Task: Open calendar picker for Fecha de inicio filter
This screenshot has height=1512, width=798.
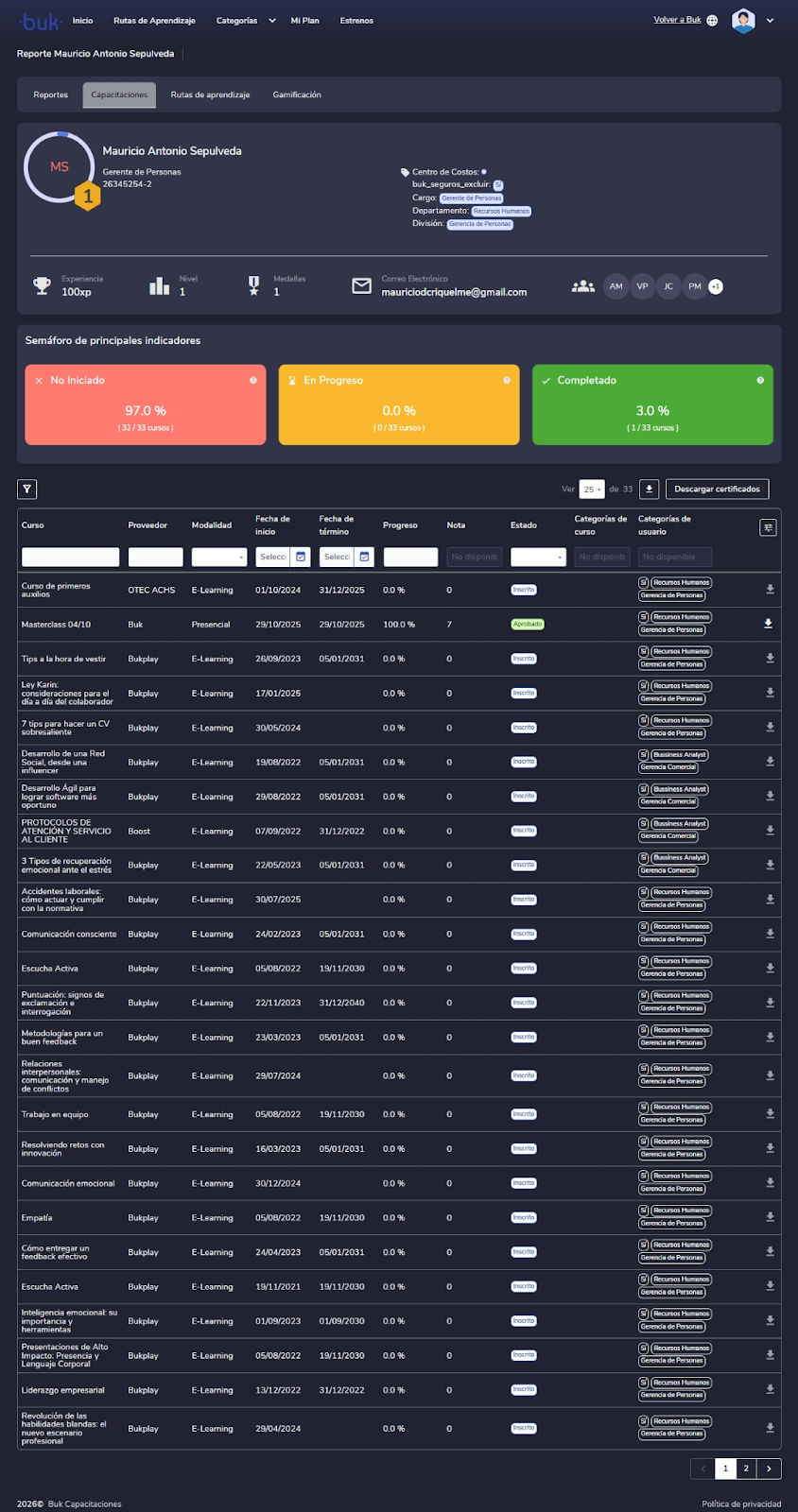Action: click(x=301, y=557)
